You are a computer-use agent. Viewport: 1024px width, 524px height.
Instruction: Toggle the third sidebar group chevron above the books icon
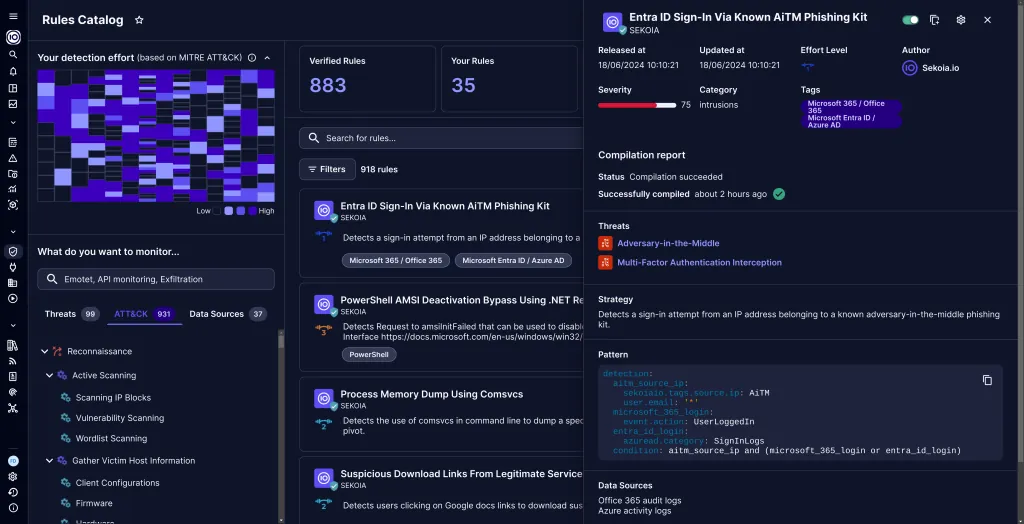point(13,325)
